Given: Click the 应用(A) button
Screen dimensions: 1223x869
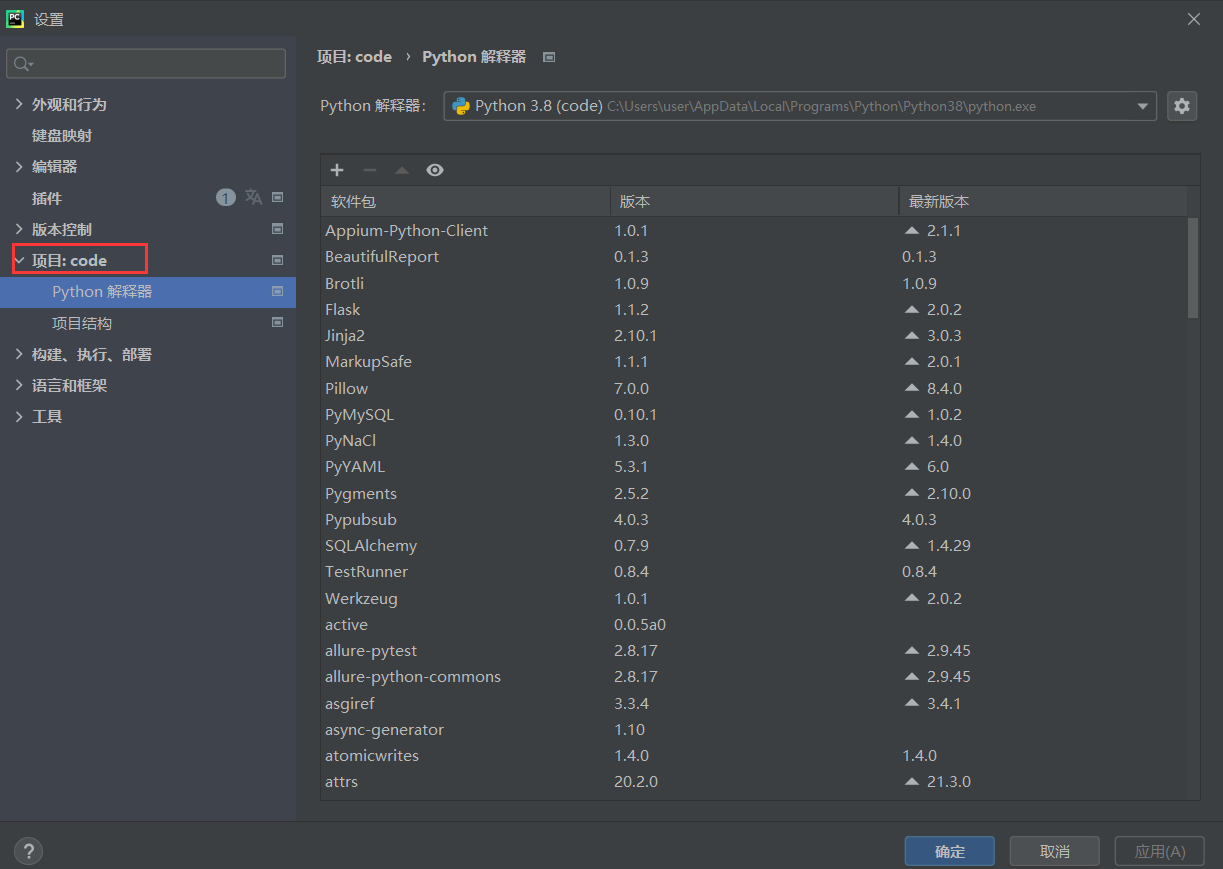Looking at the screenshot, I should [1160, 851].
